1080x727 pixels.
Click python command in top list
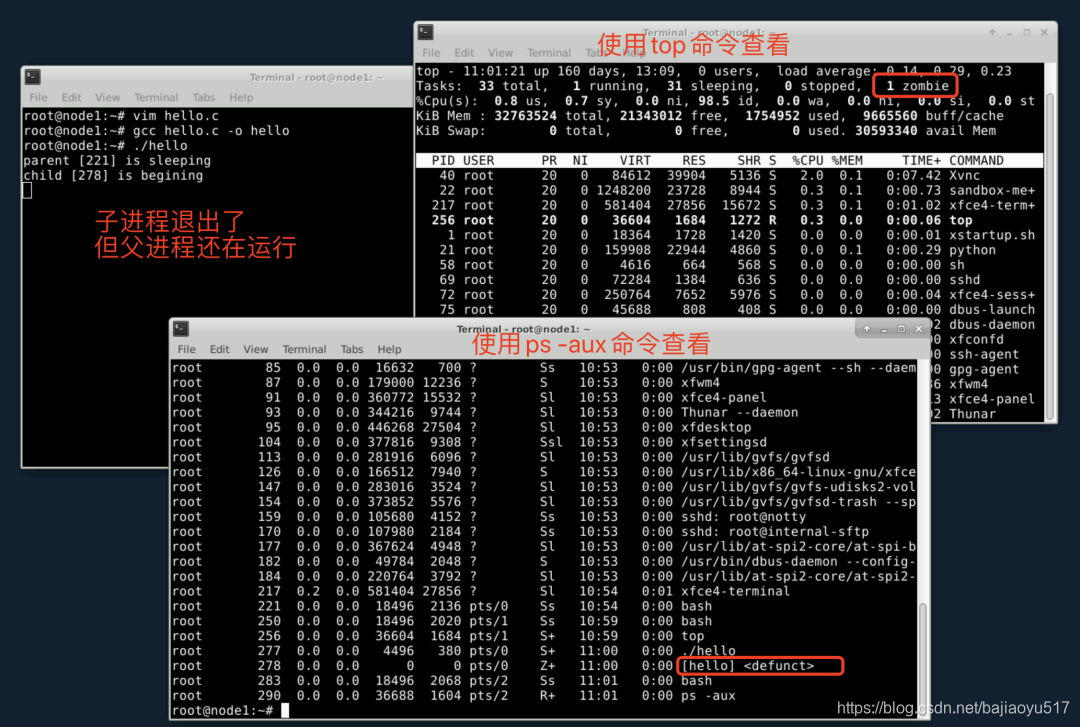972,250
